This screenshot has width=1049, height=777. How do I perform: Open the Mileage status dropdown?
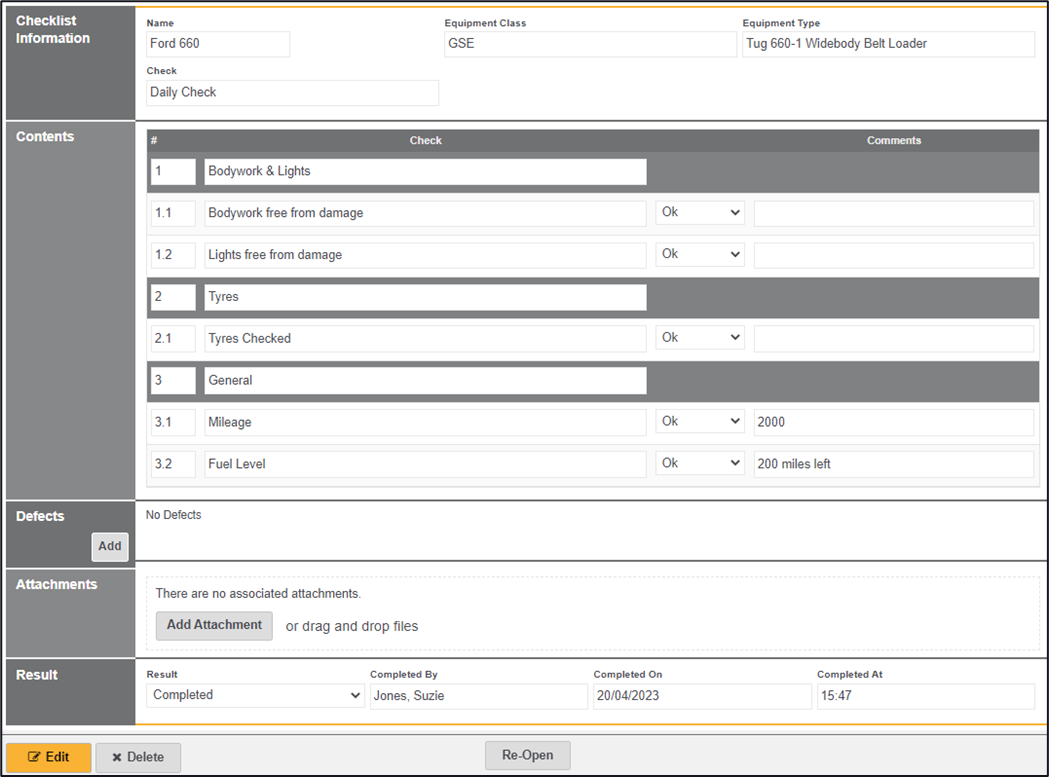pos(700,422)
